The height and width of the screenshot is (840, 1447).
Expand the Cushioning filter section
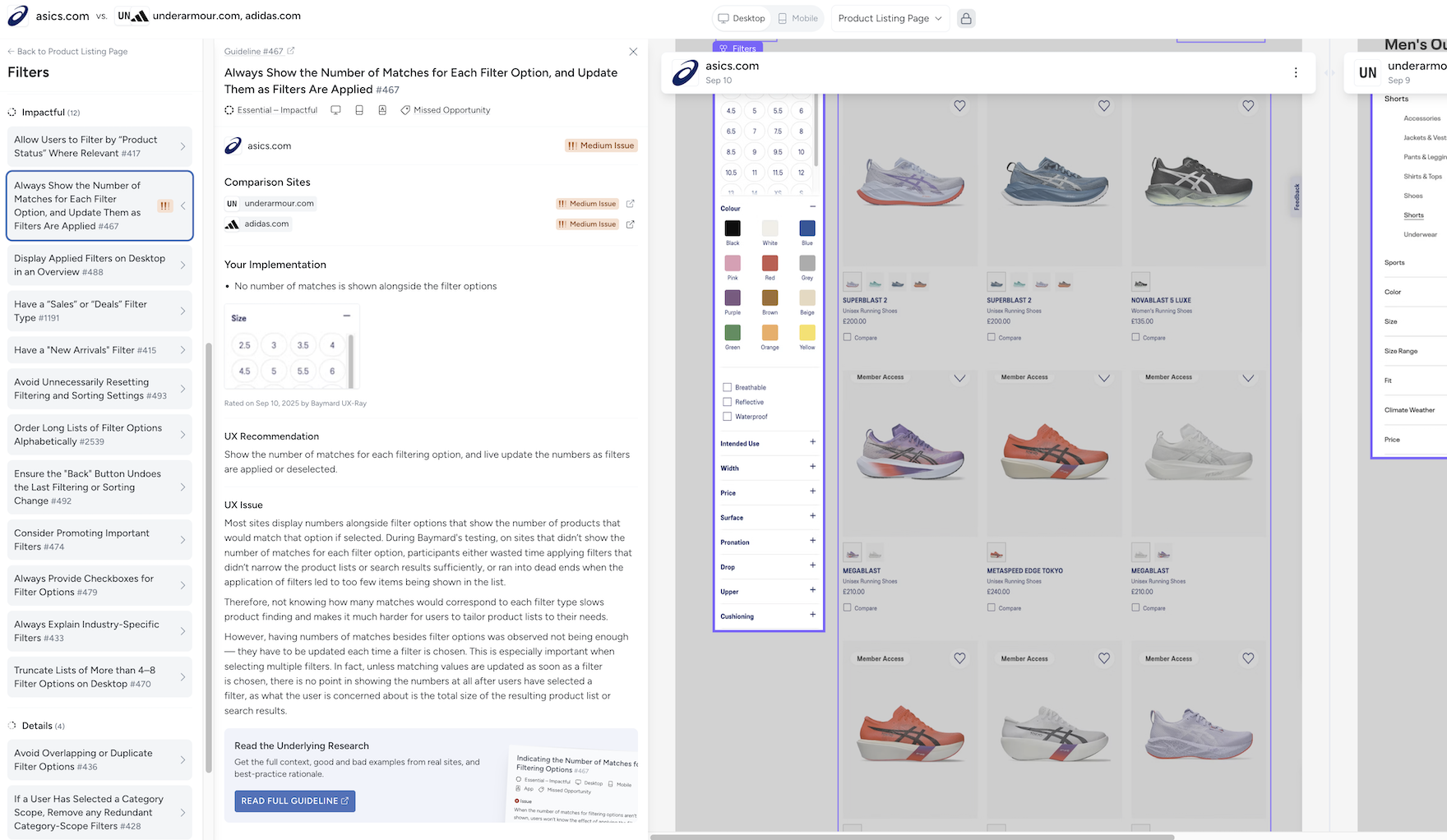click(812, 615)
